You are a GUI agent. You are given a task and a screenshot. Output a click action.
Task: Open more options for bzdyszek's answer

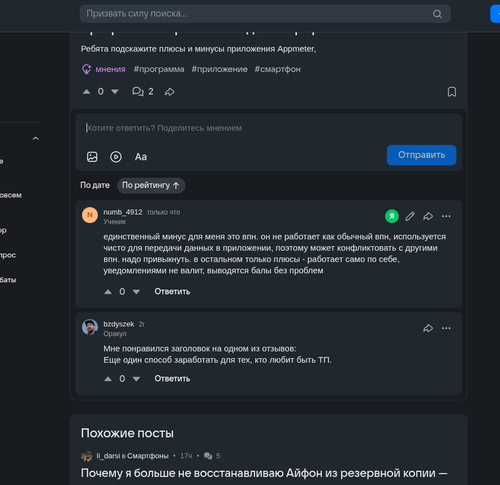pyautogui.click(x=446, y=328)
